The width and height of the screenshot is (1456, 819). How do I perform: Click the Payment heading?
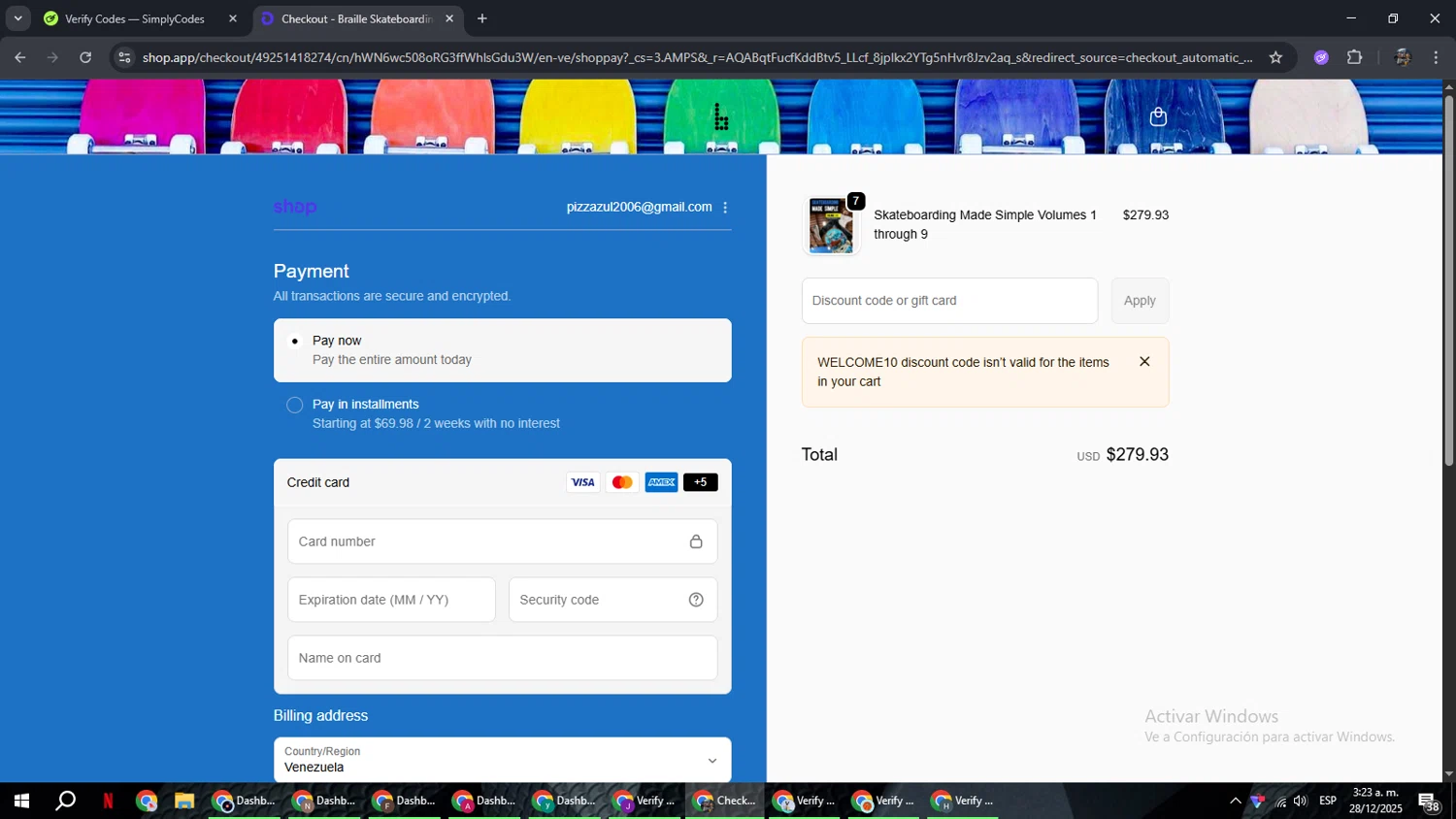311,272
